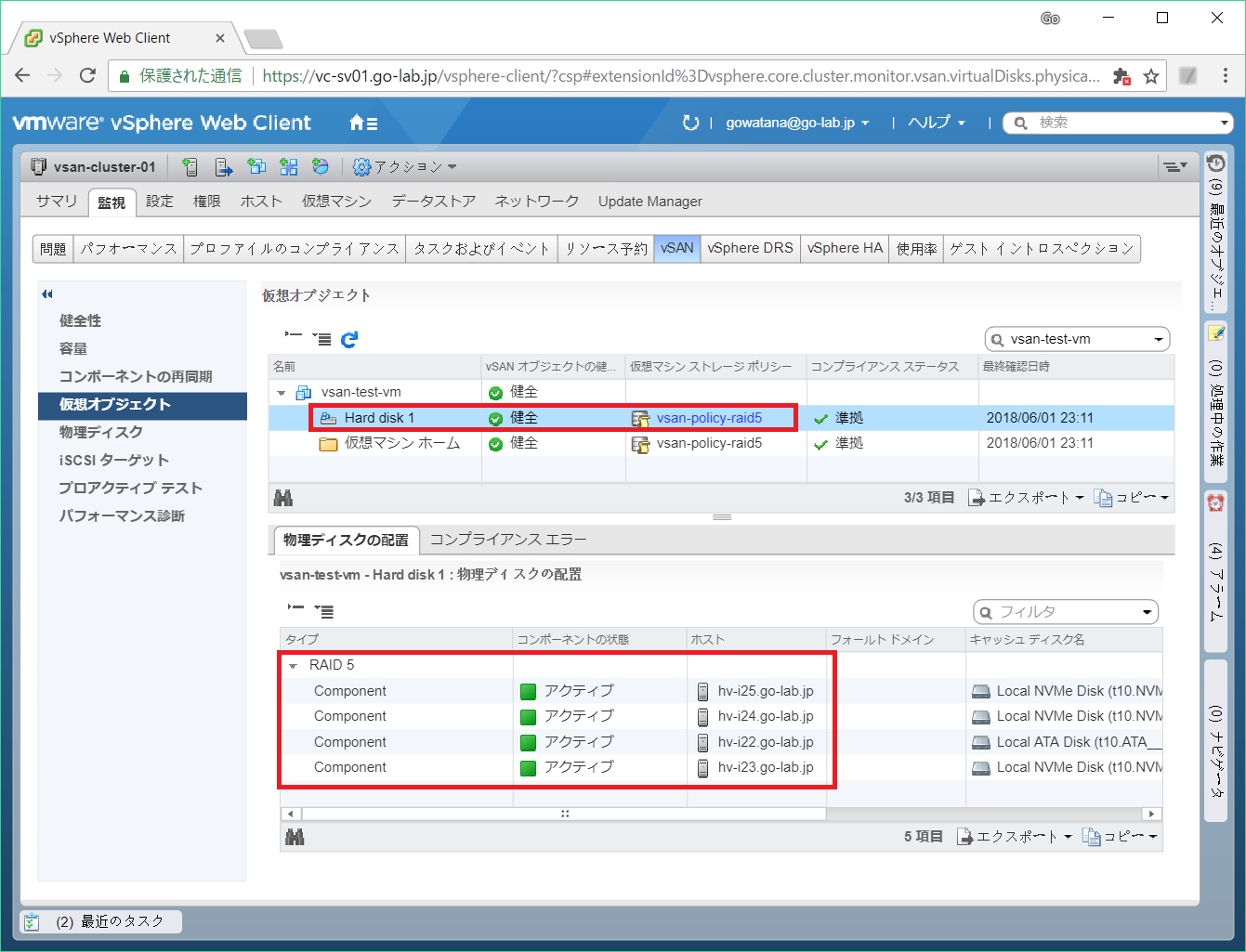This screenshot has height=952, width=1246.
Task: Open the lower エクスポート export dropdown
Action: coord(1015,837)
